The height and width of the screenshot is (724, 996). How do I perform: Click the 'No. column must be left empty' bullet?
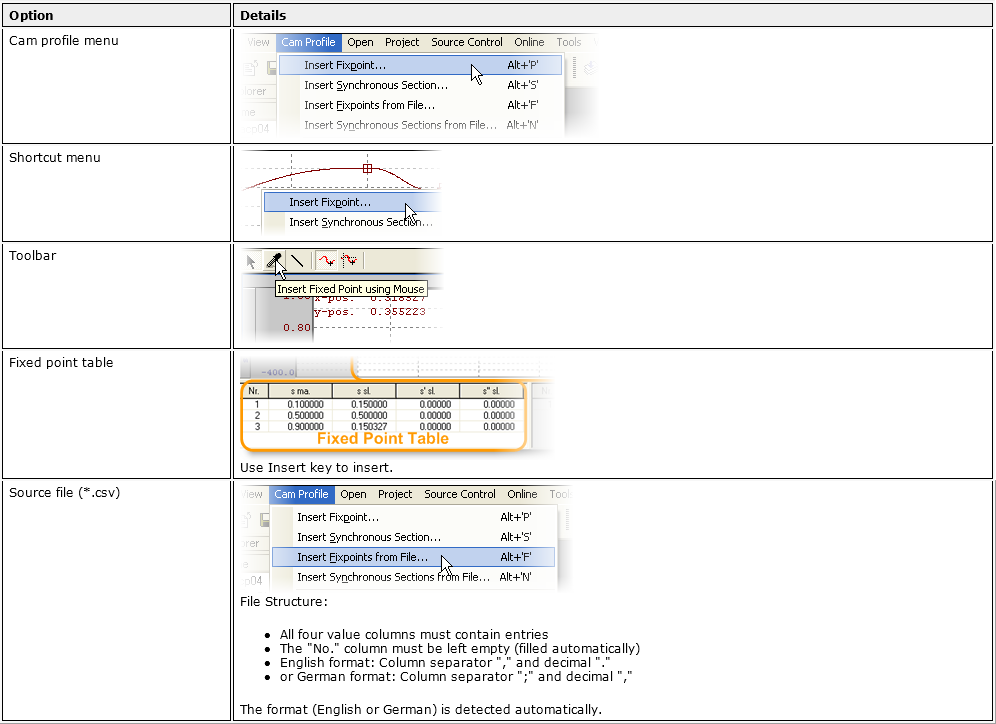click(460, 648)
